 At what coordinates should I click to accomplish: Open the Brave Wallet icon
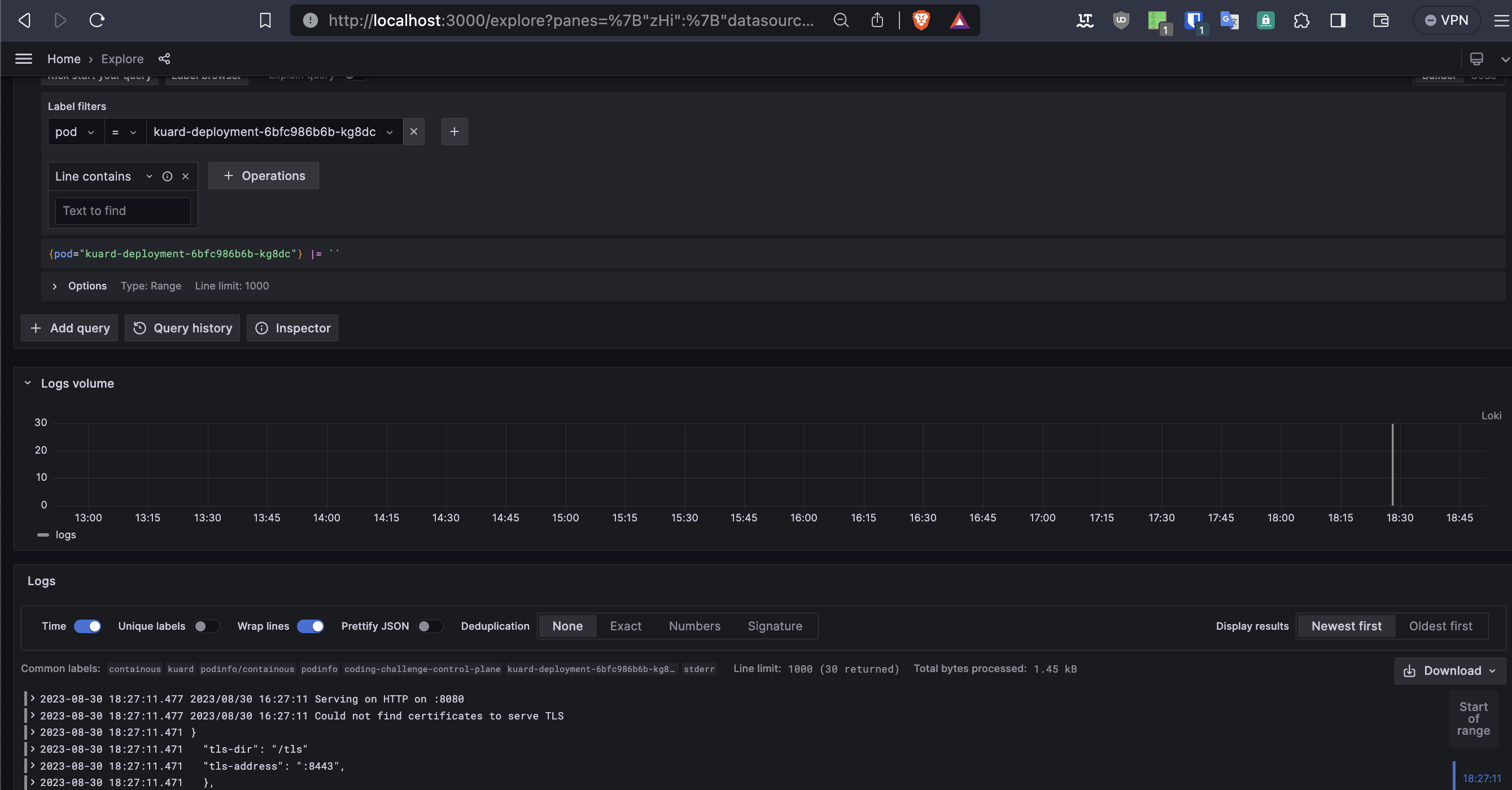click(x=1380, y=20)
